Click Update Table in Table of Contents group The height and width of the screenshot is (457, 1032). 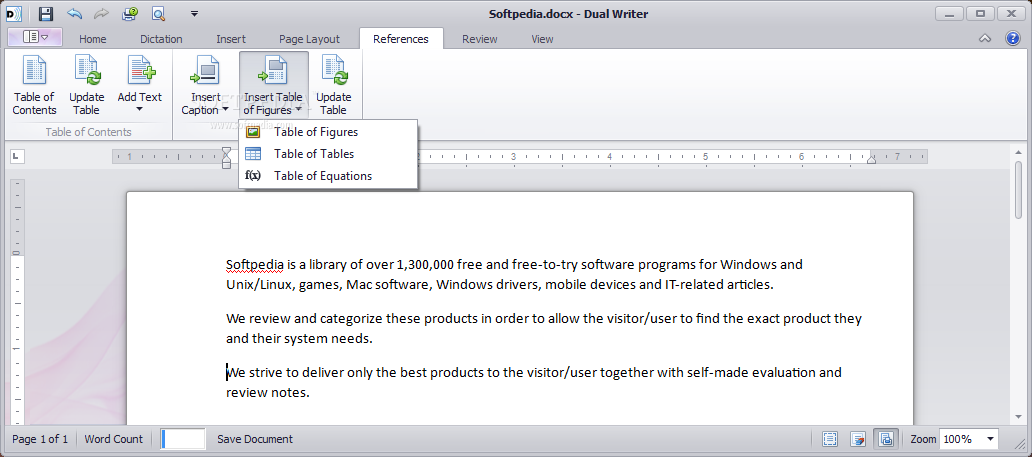click(x=86, y=86)
